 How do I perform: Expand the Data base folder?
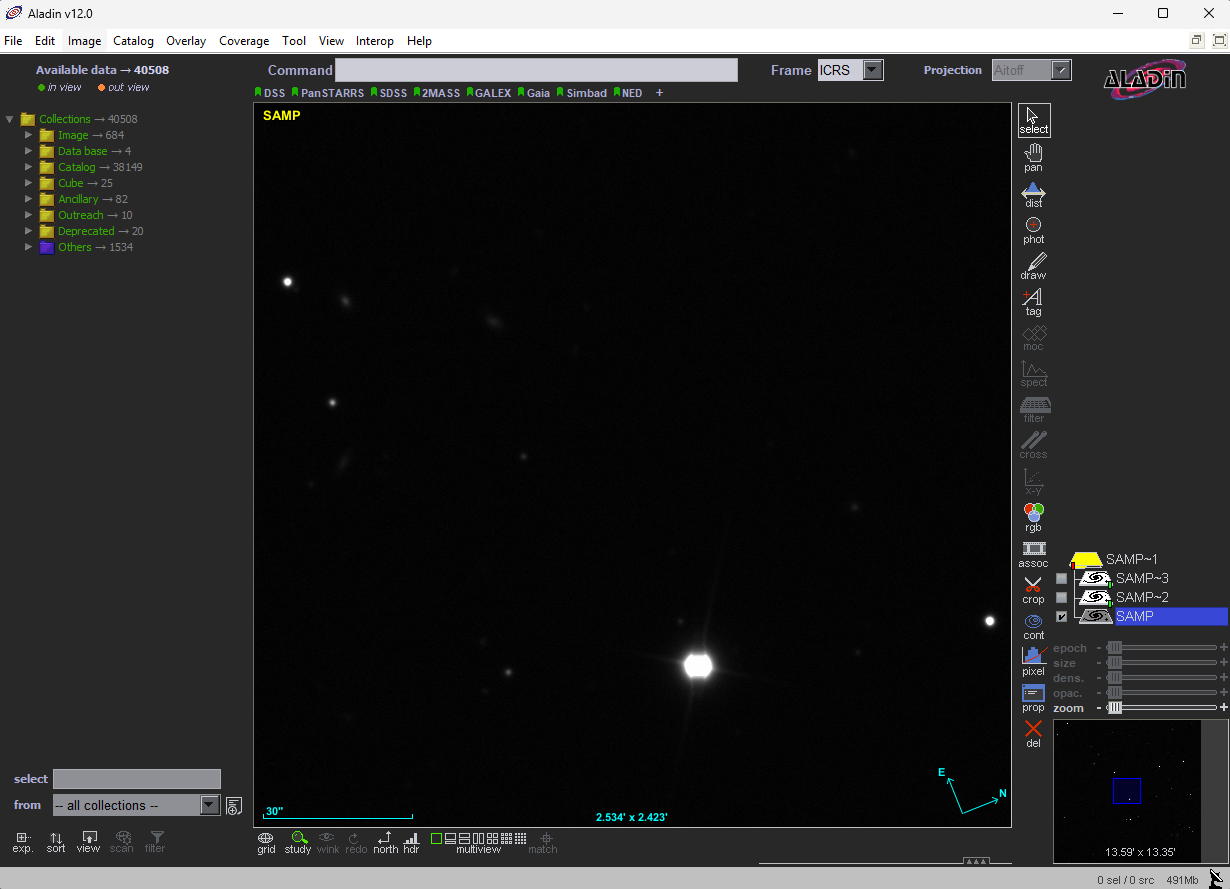tap(29, 151)
